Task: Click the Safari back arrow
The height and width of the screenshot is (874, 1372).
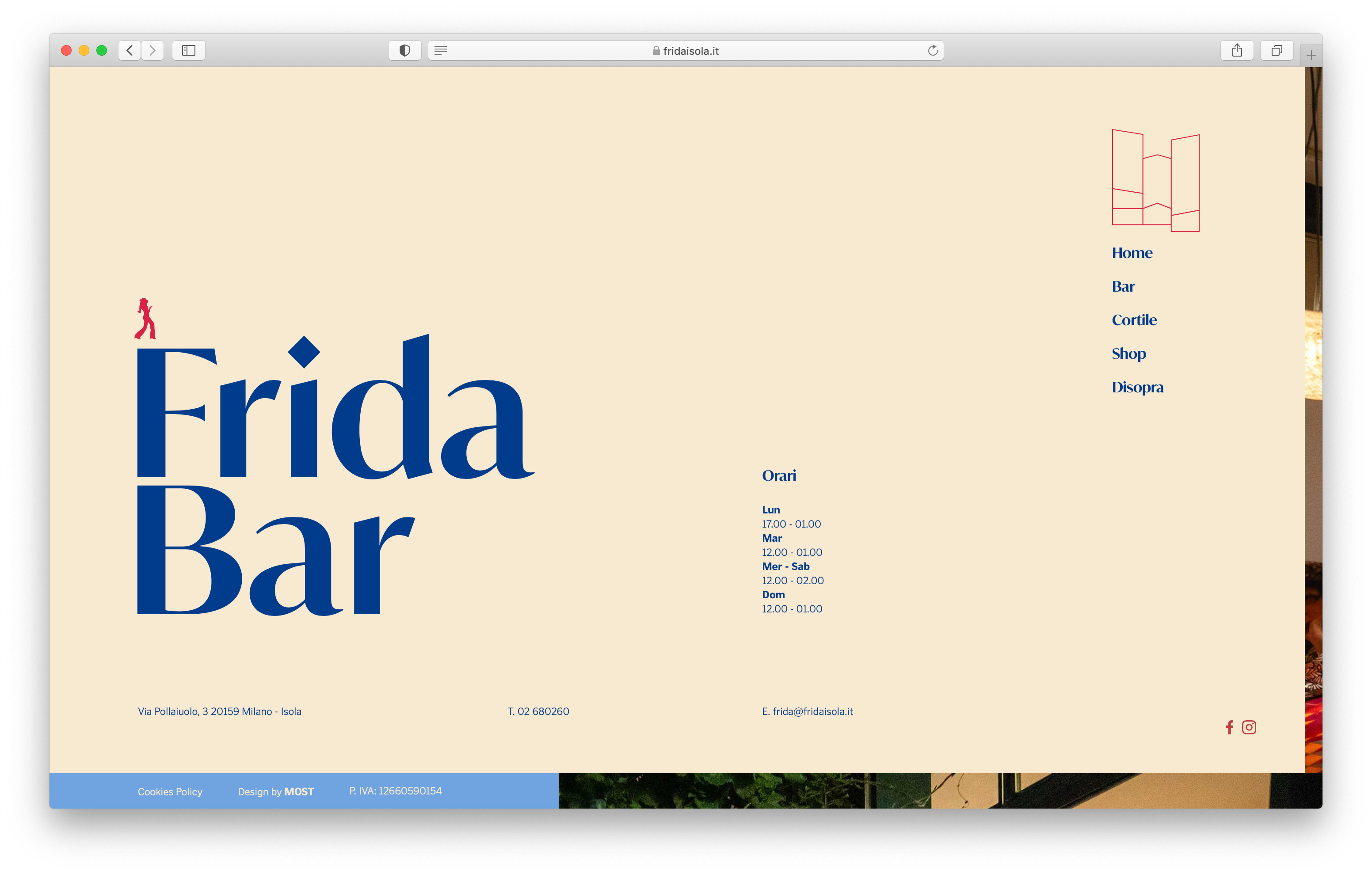Action: [130, 51]
